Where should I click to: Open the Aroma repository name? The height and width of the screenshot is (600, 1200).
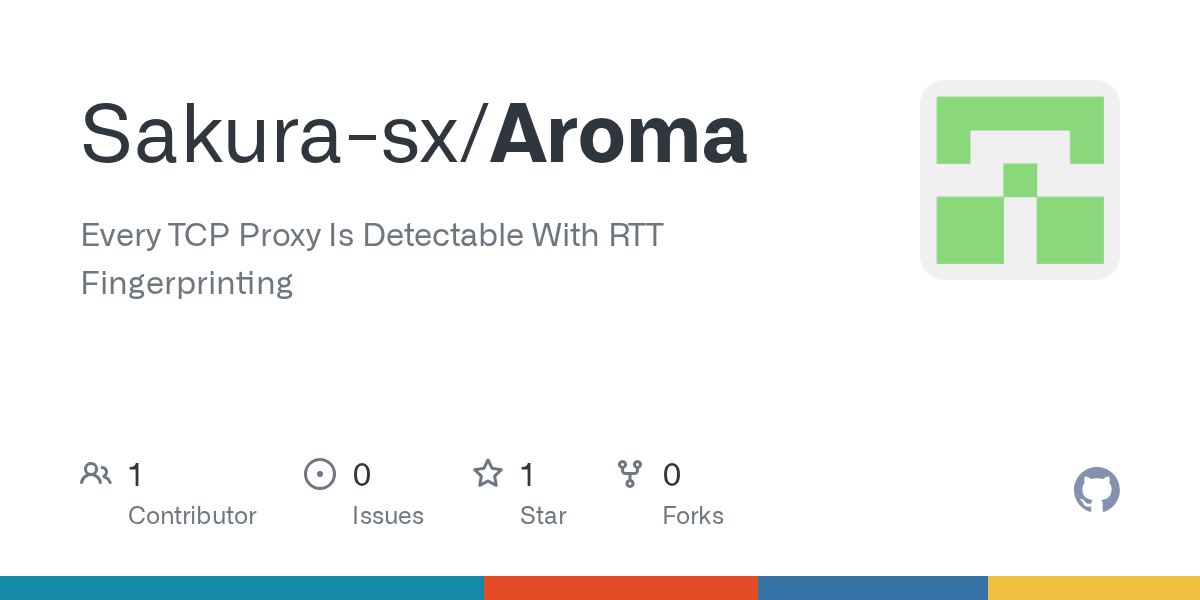618,136
